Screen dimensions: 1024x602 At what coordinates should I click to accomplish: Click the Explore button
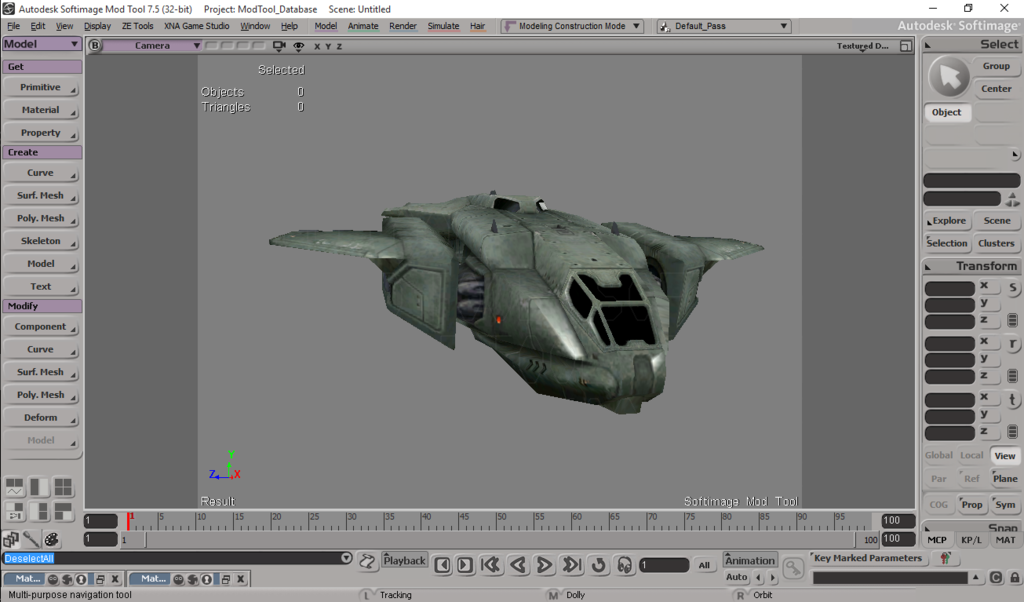point(948,221)
